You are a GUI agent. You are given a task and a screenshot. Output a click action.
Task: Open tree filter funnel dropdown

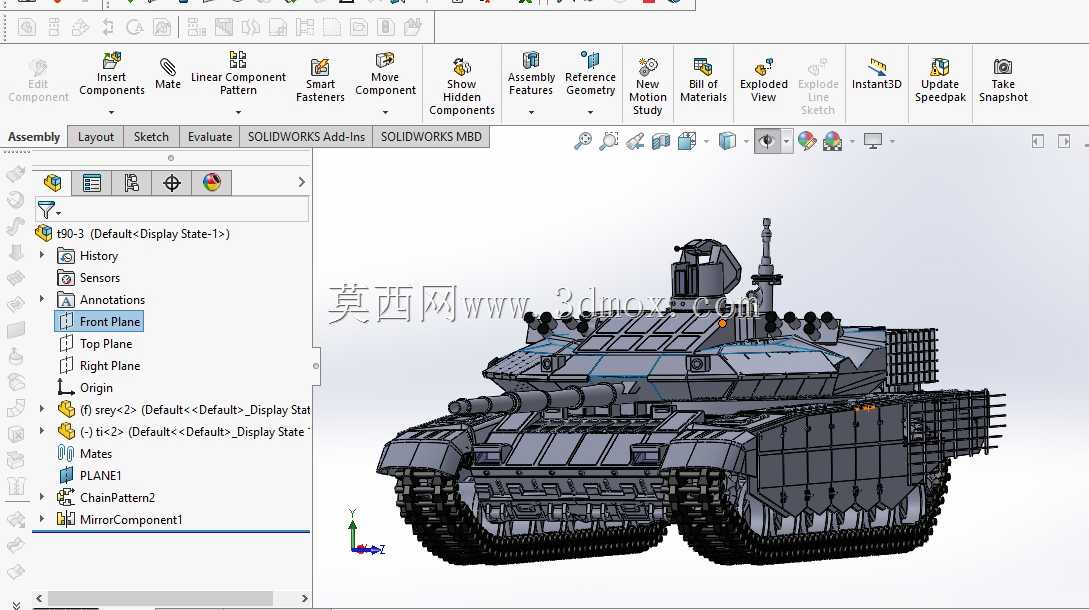tap(49, 210)
